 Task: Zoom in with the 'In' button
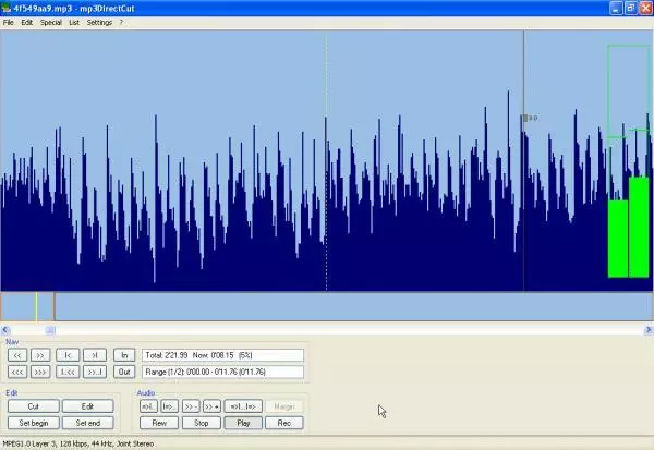(x=124, y=355)
